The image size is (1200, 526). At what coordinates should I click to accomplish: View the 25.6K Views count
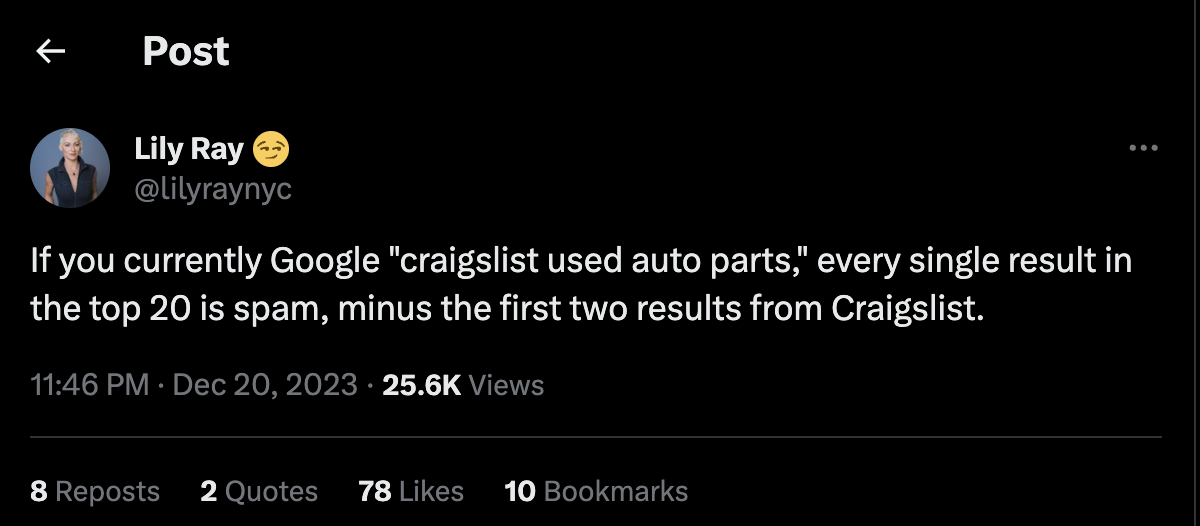tap(463, 384)
